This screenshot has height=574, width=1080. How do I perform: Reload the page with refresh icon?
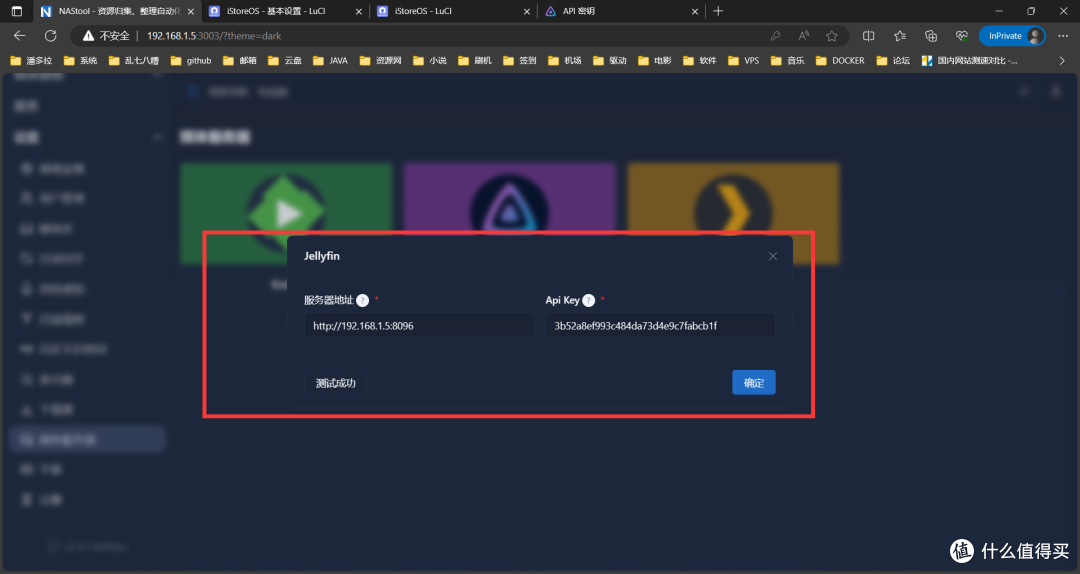50,36
